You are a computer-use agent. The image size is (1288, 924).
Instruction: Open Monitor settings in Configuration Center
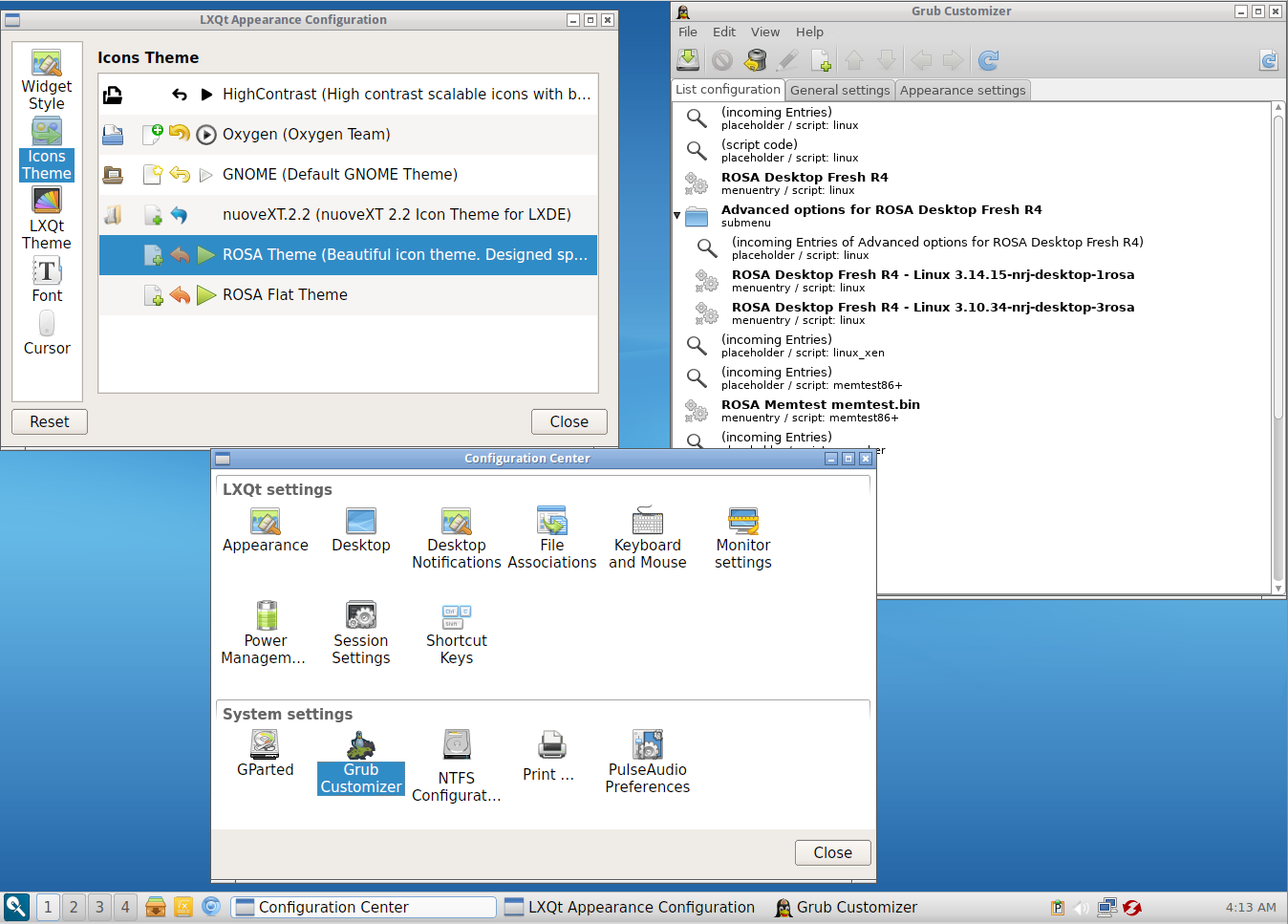point(743,538)
